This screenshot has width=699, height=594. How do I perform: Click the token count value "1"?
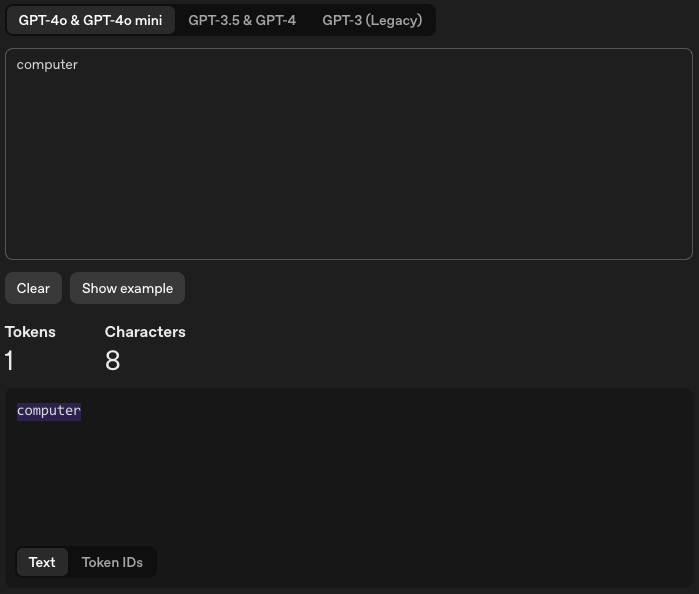[10, 361]
